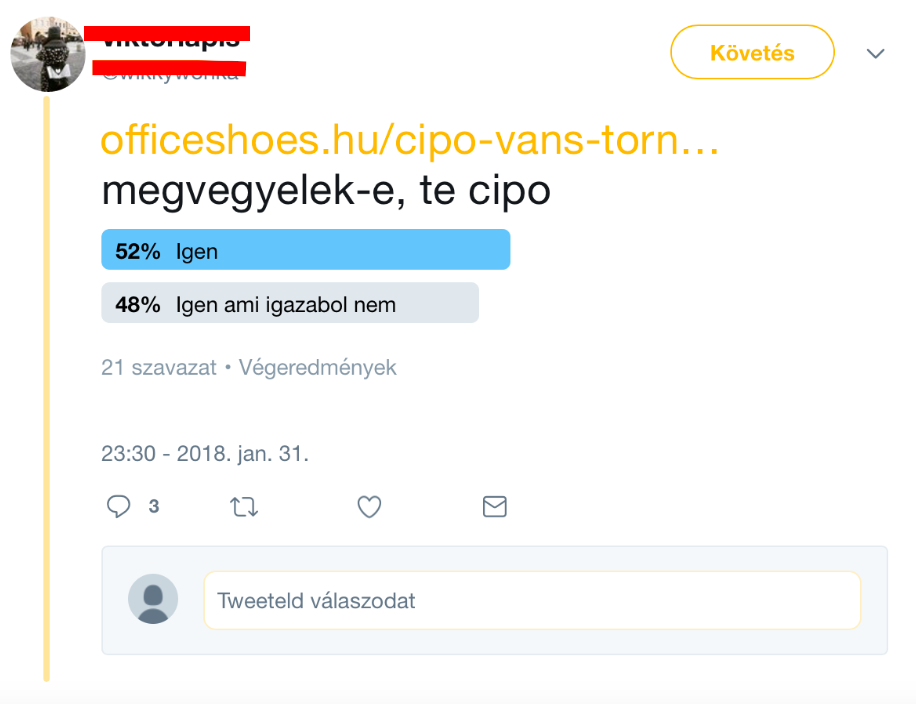Click the "Tweeteld válaszodat" reply field
The height and width of the screenshot is (704, 916).
coord(532,600)
